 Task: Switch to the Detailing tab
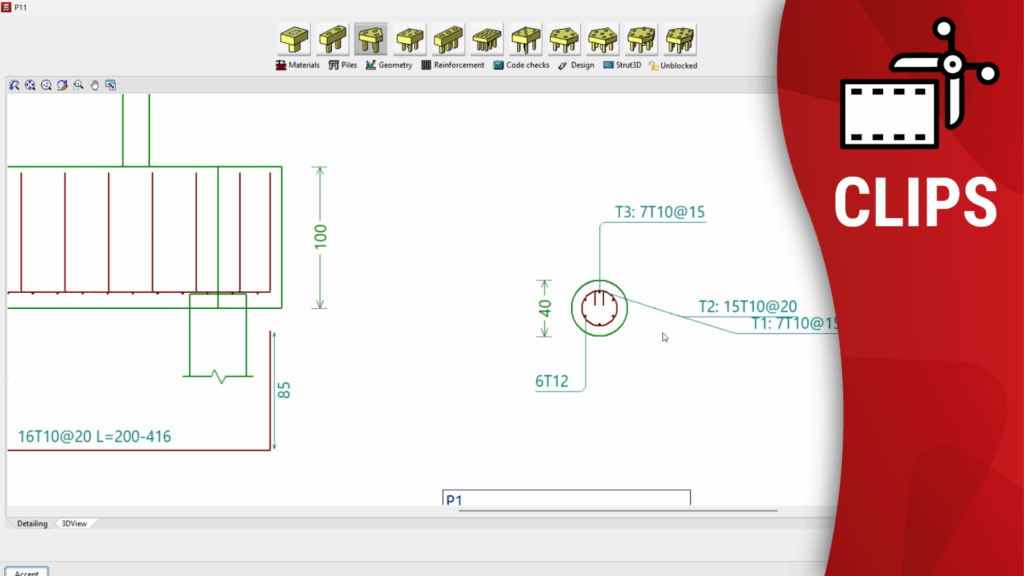(x=32, y=523)
